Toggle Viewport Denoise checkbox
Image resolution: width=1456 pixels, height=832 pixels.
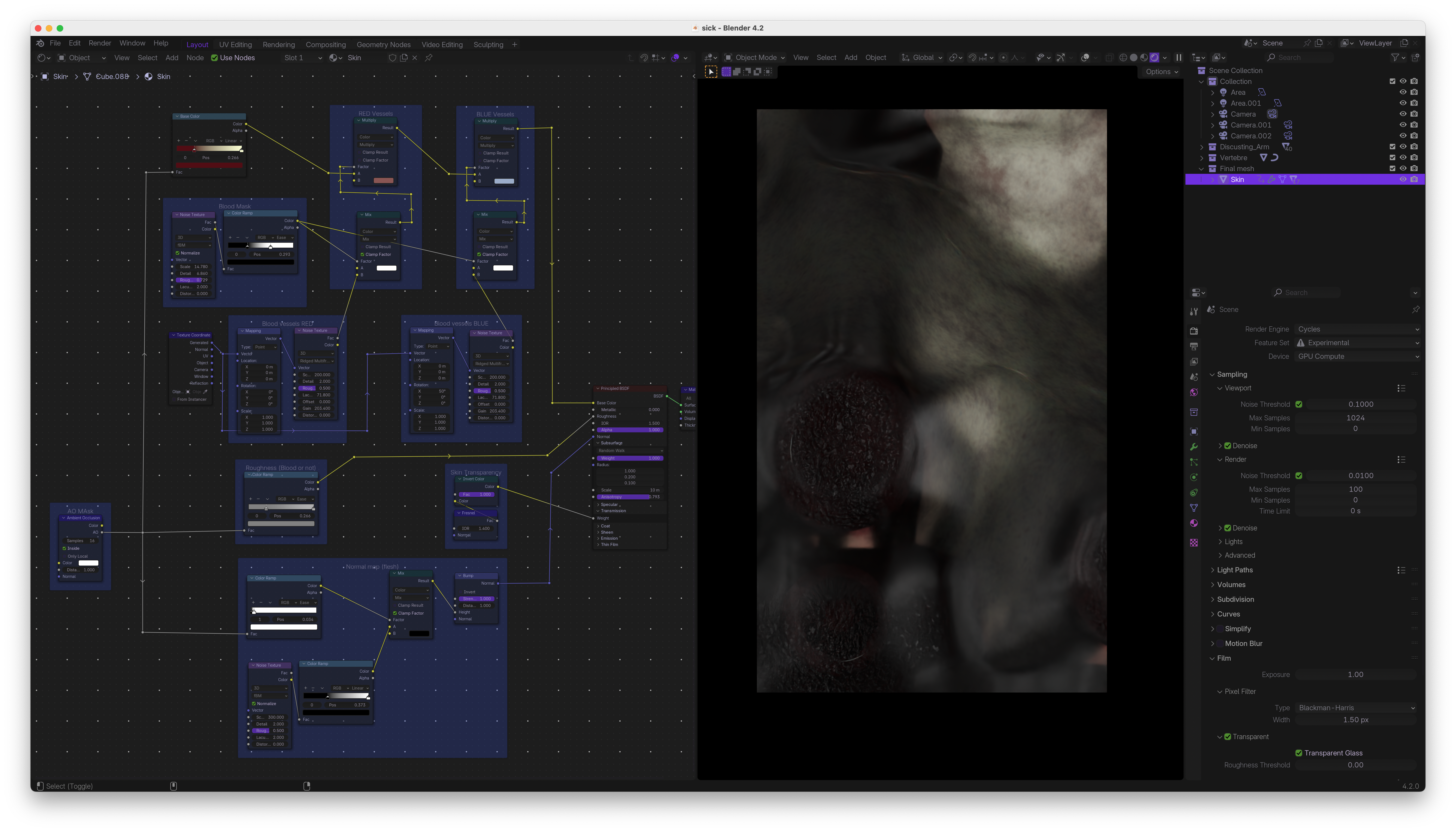click(x=1227, y=446)
